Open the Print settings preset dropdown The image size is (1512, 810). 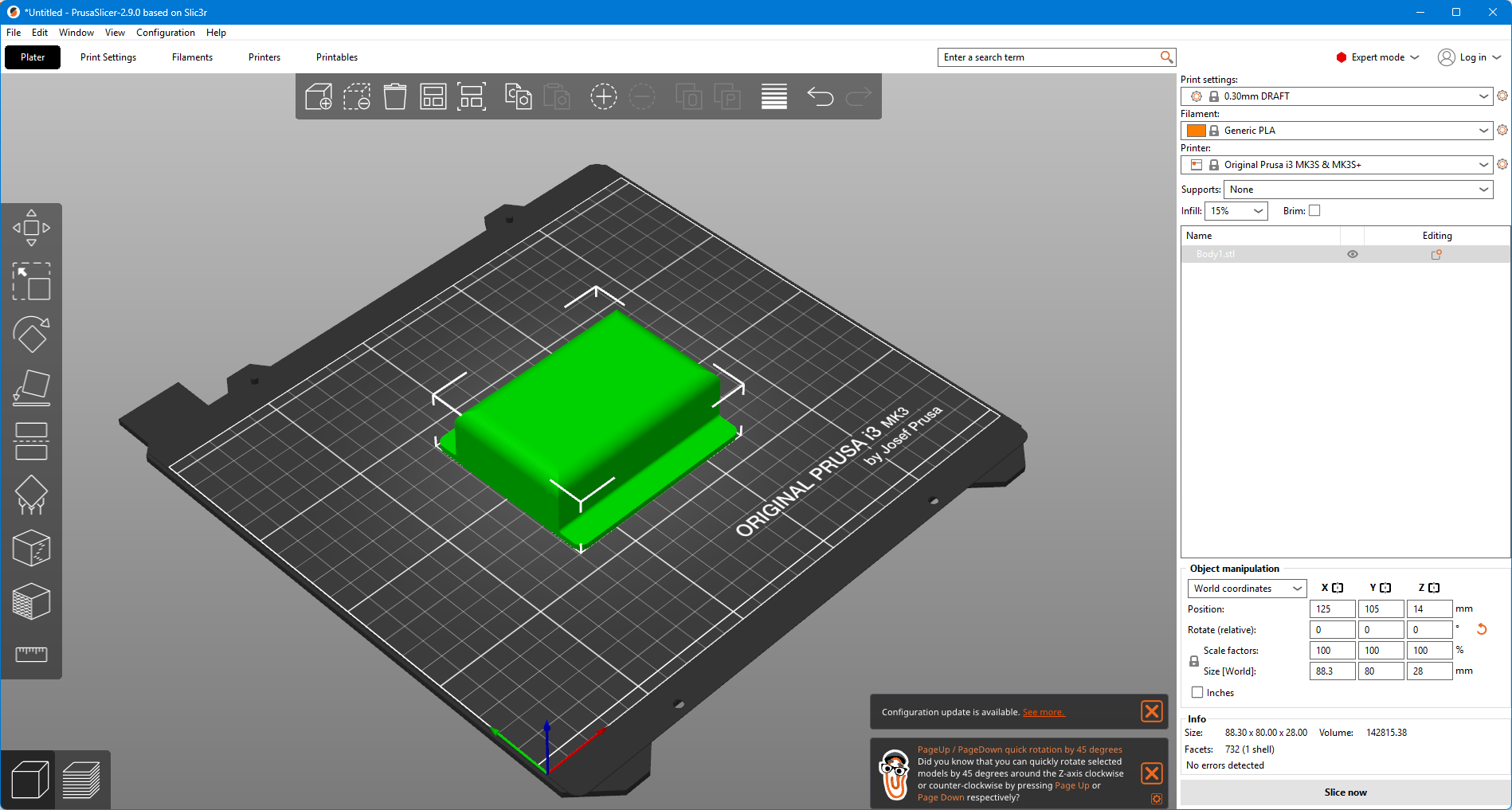pos(1337,96)
